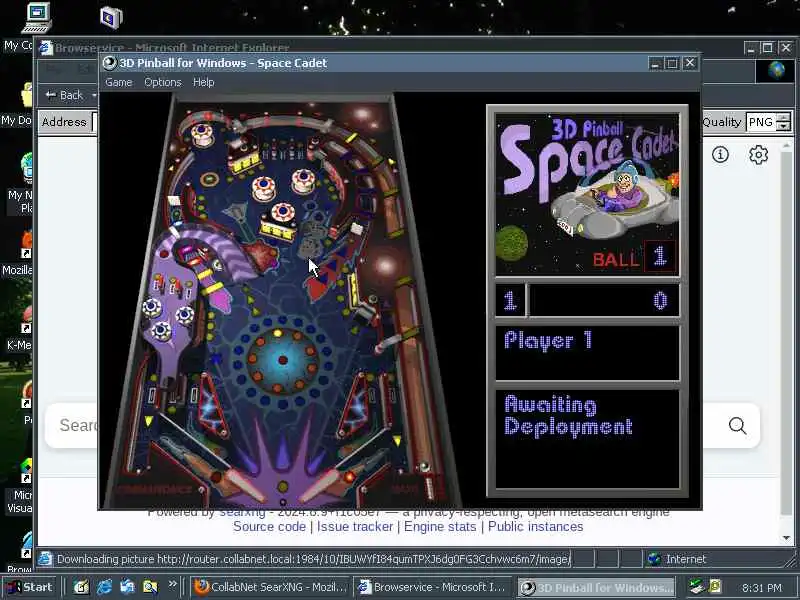Click the info circle icon in Browservice

click(720, 154)
